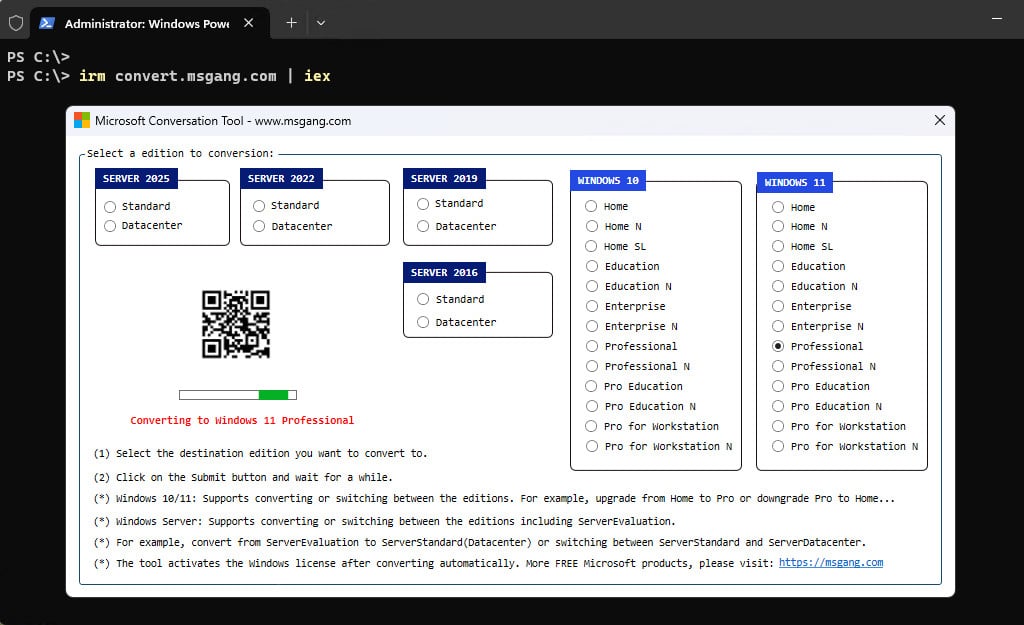
Task: Close the Administrator: Windows PowerShell tab
Action: [x=248, y=23]
